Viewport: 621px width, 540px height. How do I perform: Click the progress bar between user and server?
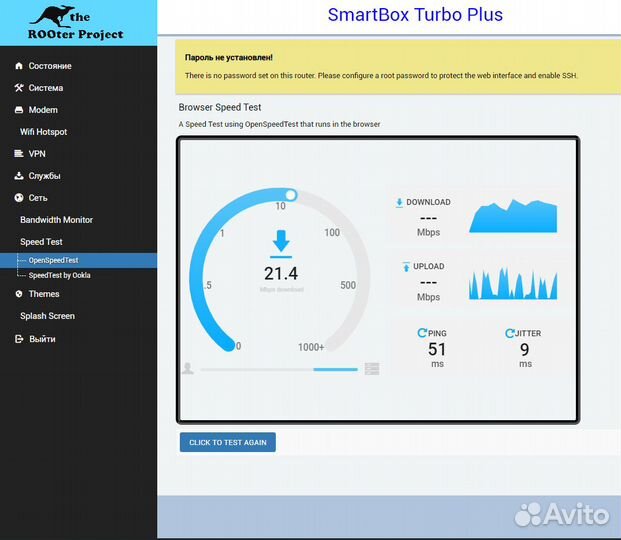click(279, 369)
